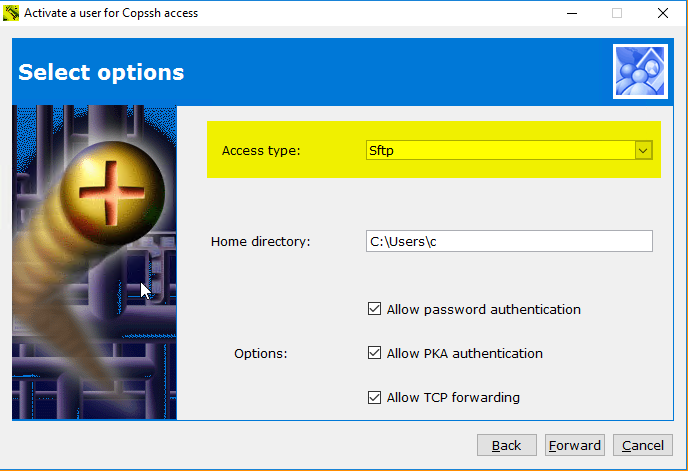Click the Home directory label

pyautogui.click(x=261, y=241)
